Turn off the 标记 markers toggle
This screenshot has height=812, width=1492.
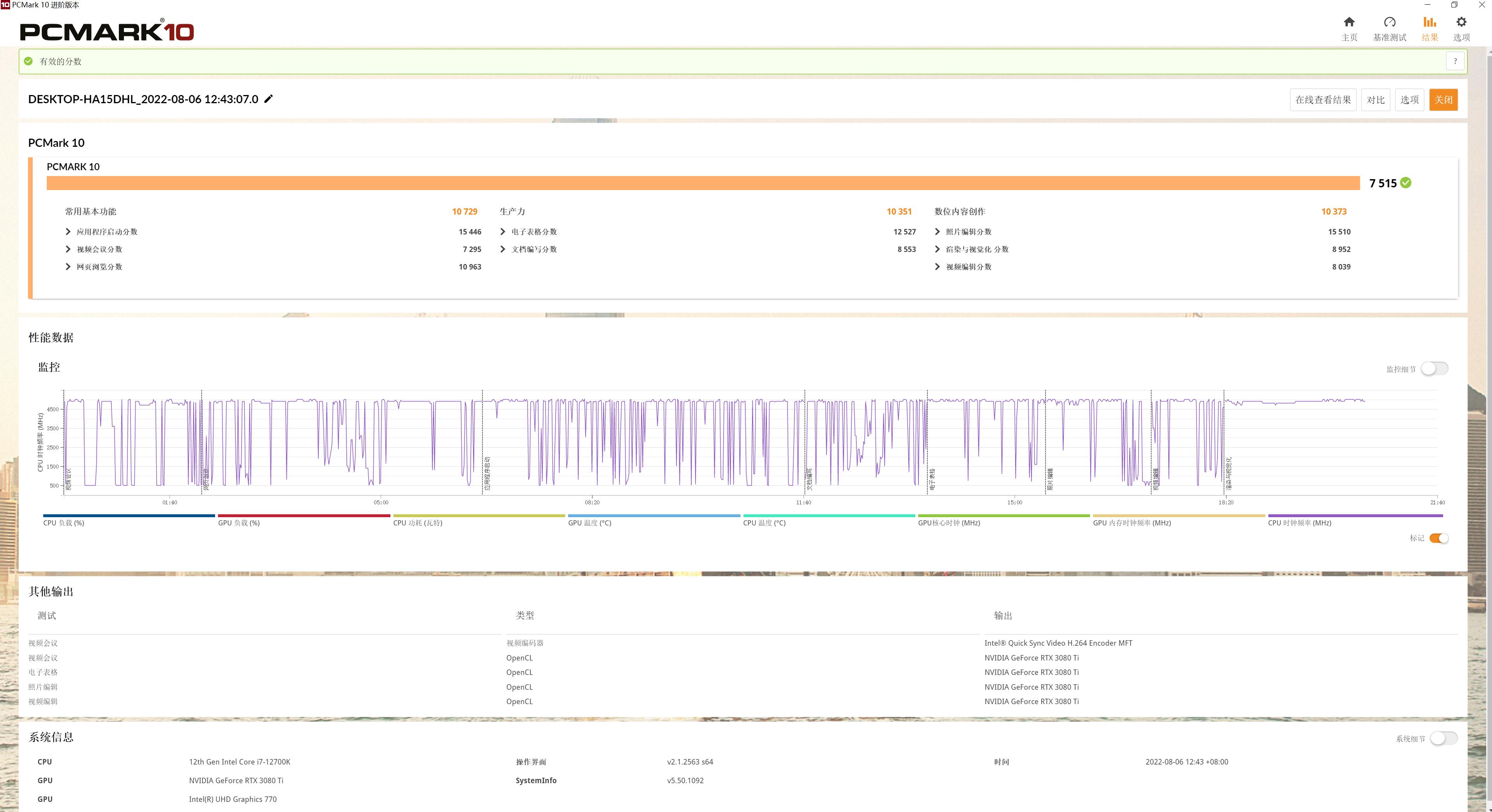(1439, 538)
